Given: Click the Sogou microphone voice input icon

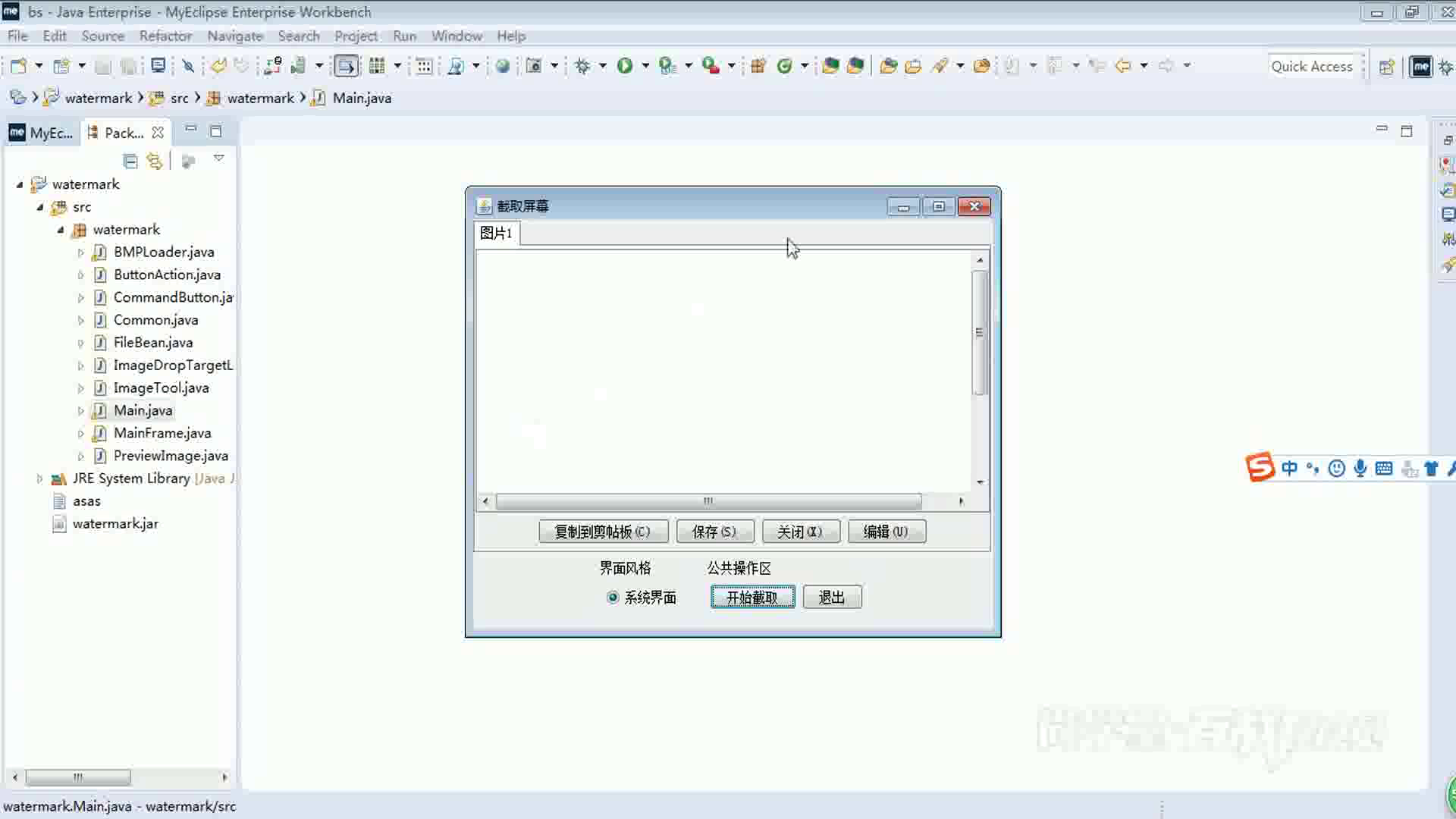Looking at the screenshot, I should click(1360, 469).
